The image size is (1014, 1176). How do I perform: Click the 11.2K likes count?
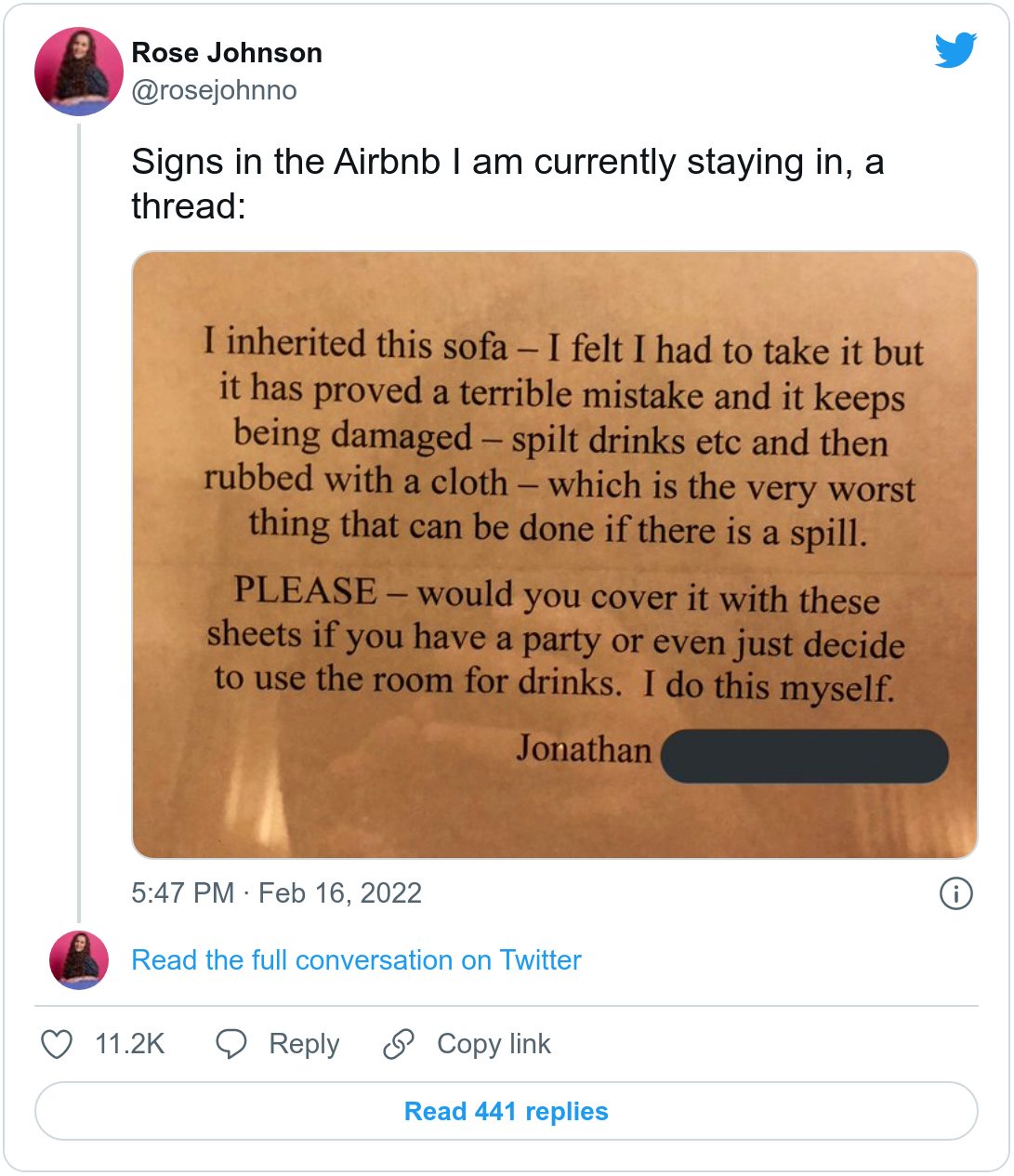[129, 1044]
